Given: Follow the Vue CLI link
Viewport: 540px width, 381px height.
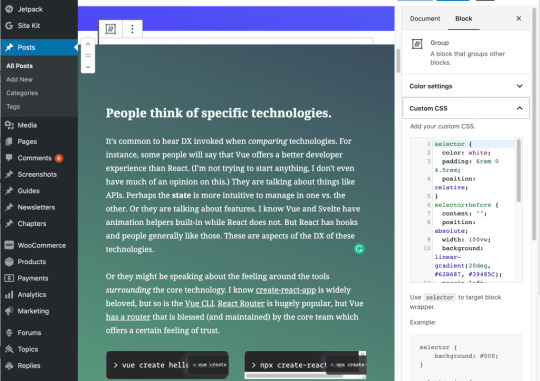Looking at the screenshot, I should pyautogui.click(x=199, y=303).
